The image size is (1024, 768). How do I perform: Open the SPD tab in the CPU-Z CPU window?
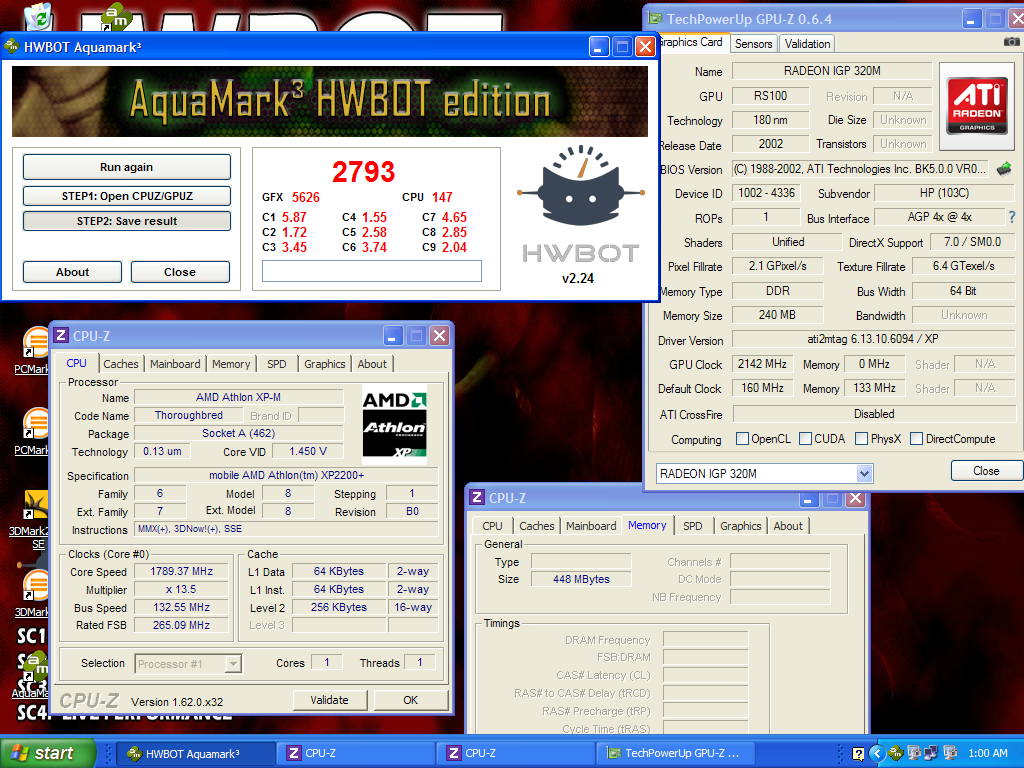click(276, 364)
